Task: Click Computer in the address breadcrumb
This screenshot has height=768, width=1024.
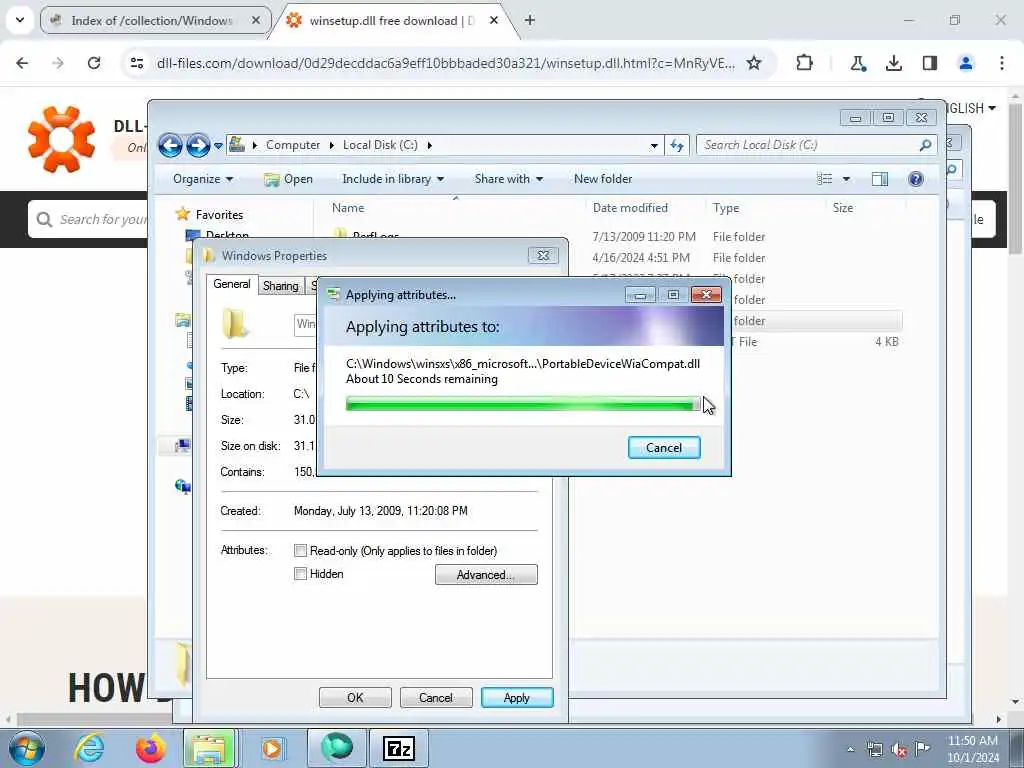Action: [x=293, y=145]
